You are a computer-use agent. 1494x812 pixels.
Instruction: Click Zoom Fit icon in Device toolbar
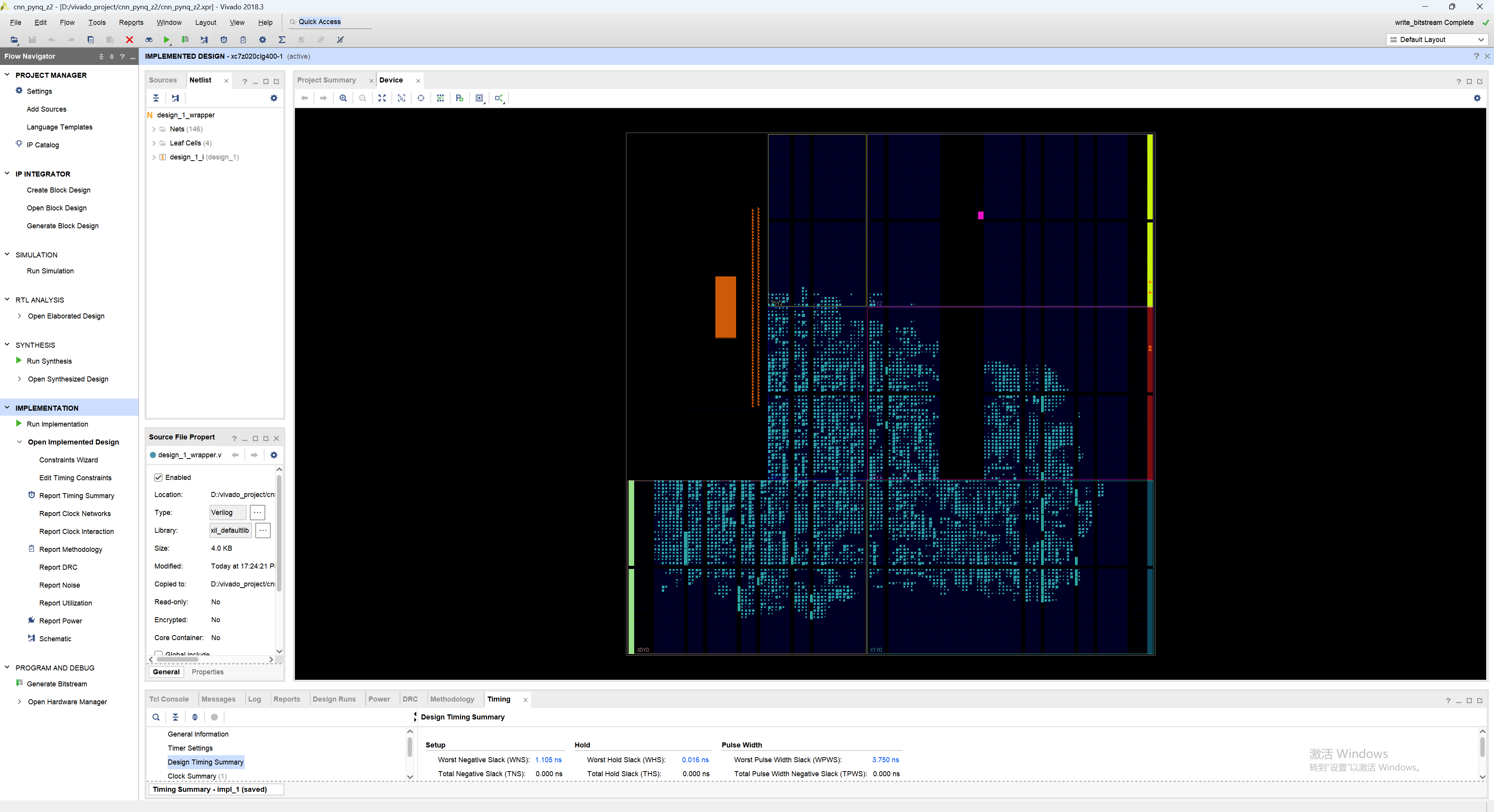click(382, 98)
